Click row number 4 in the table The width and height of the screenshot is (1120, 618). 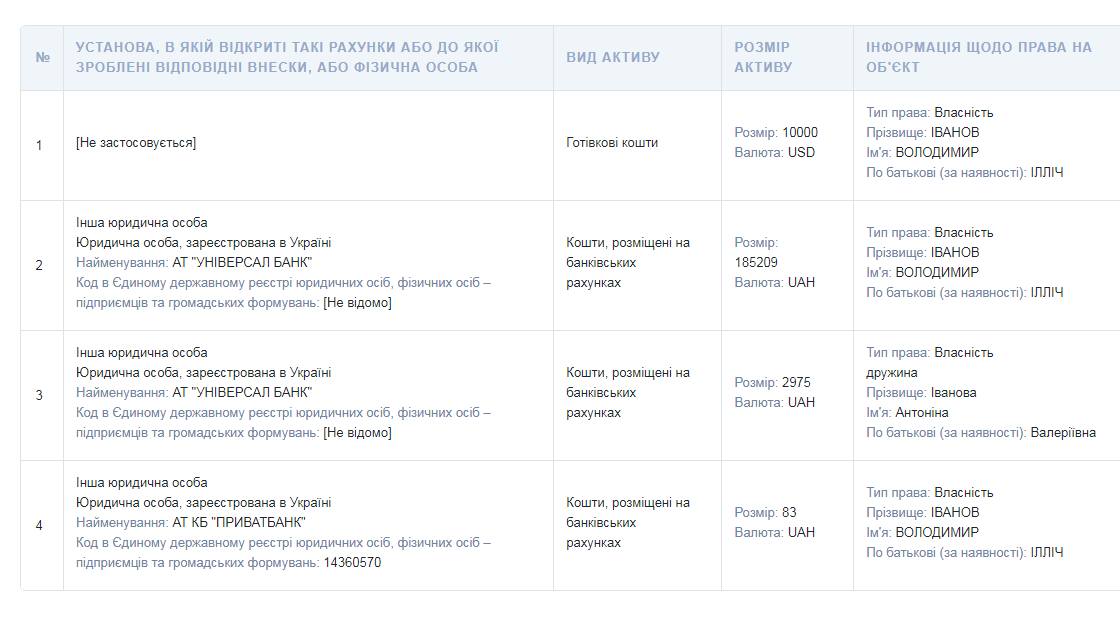pos(40,525)
